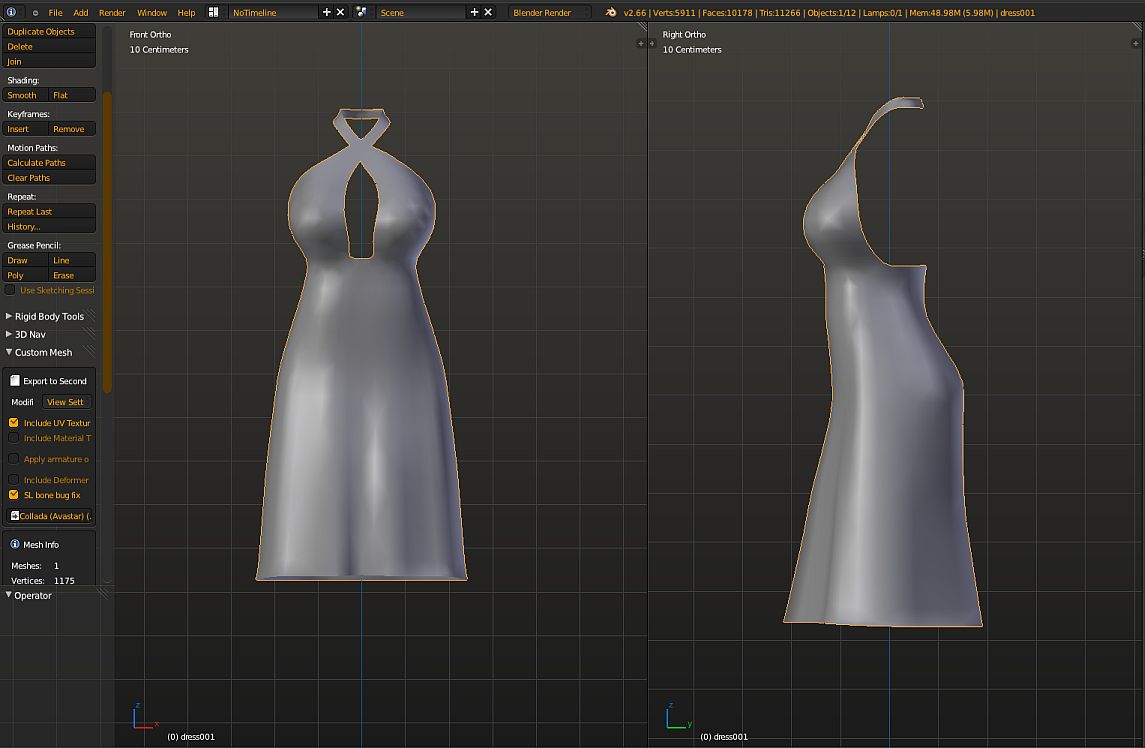Delete the NoTimeline screen layout
Viewport: 1145px width, 748px height.
(340, 12)
